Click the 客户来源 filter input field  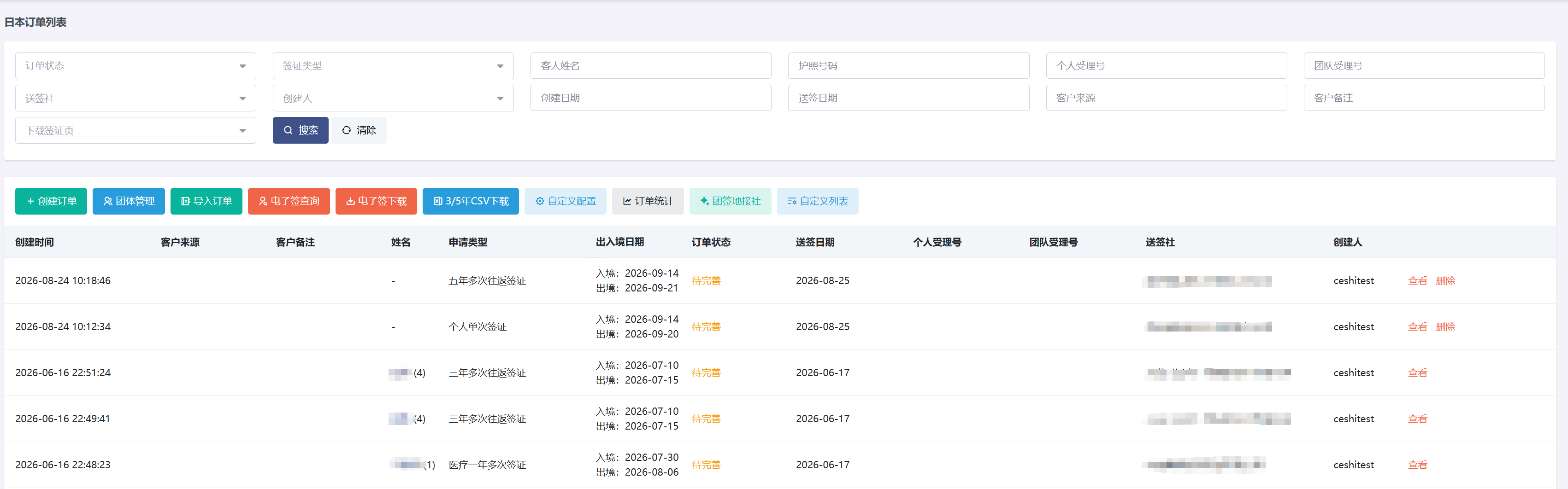pyautogui.click(x=1166, y=98)
